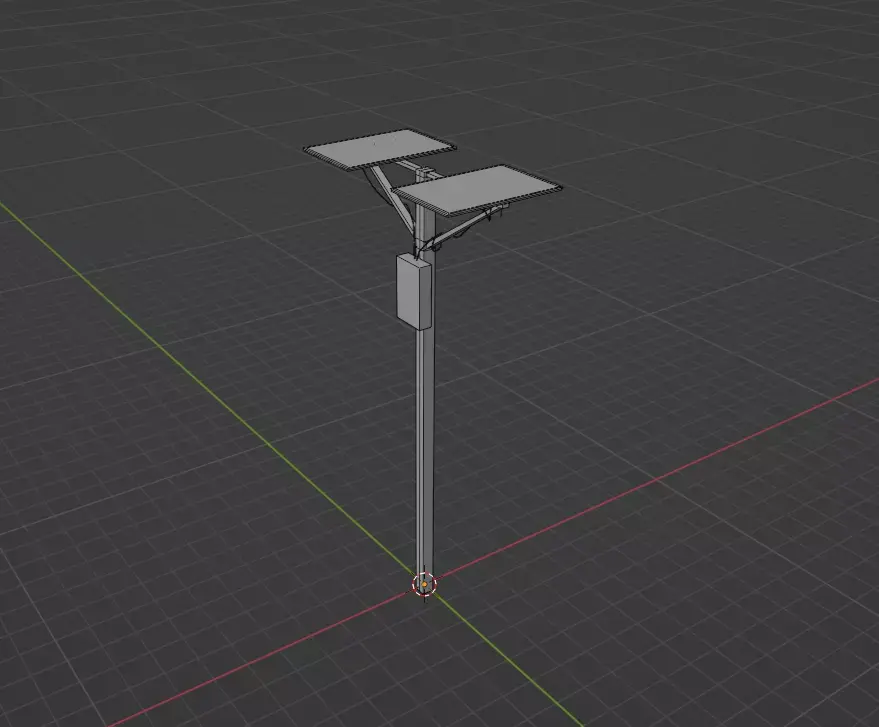
Task: Click the rectangular control box on the pole
Action: coord(414,291)
